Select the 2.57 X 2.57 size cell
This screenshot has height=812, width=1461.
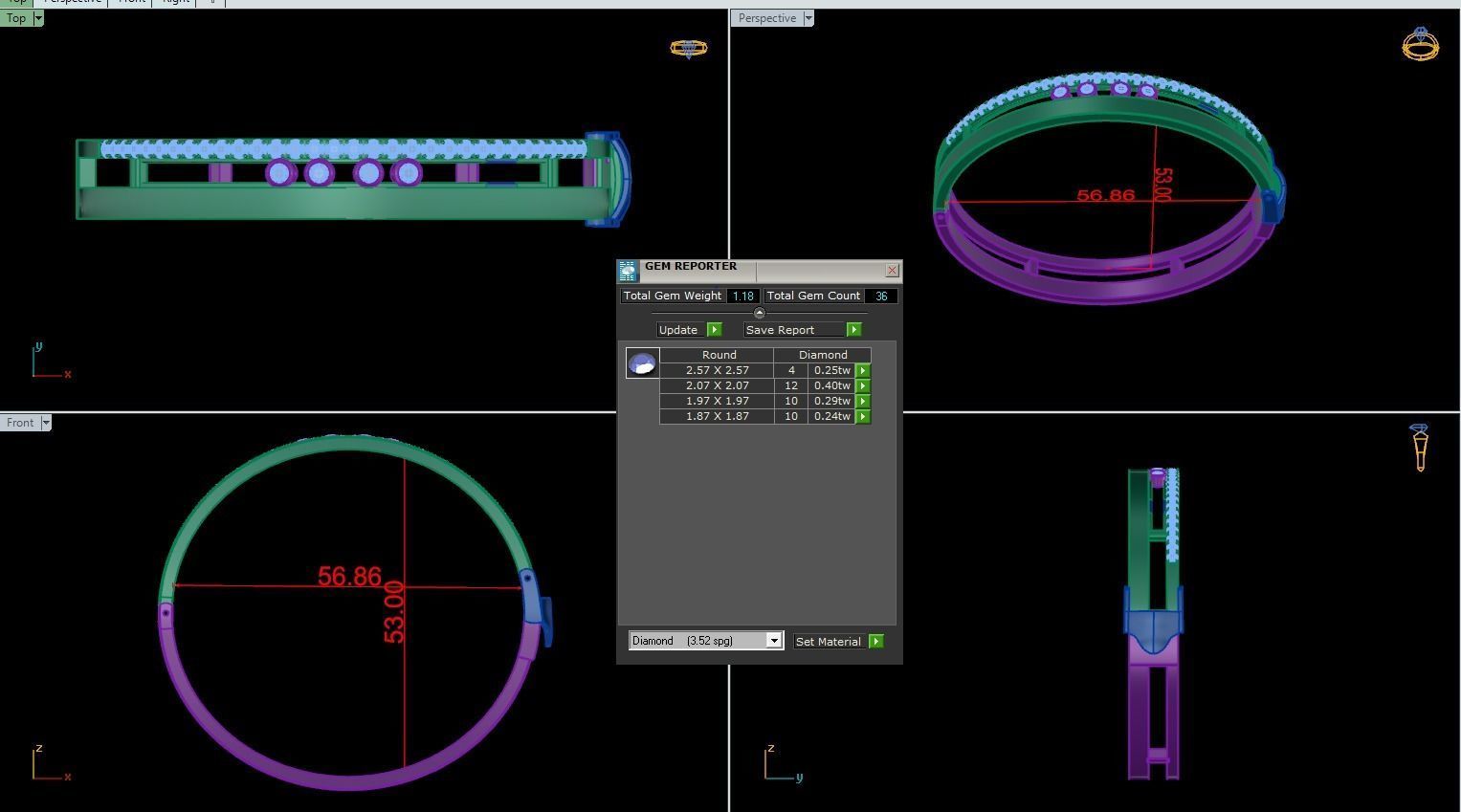point(717,370)
